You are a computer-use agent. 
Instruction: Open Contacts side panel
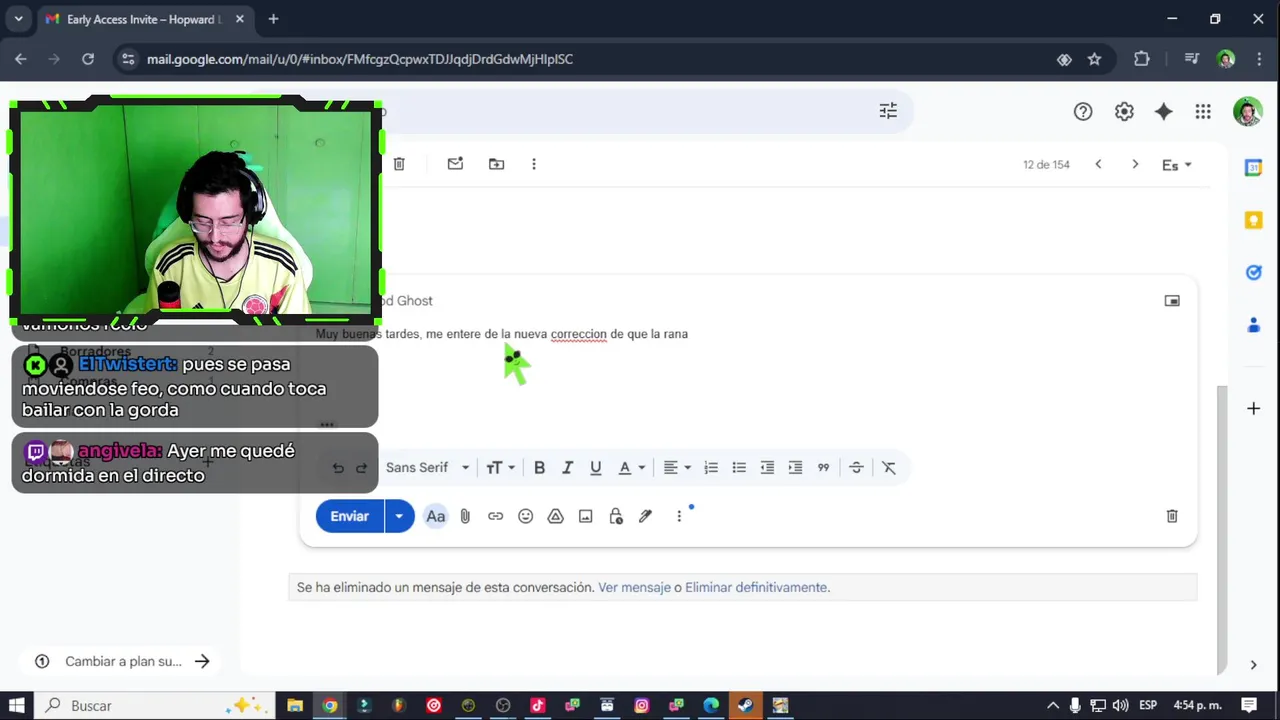1253,325
